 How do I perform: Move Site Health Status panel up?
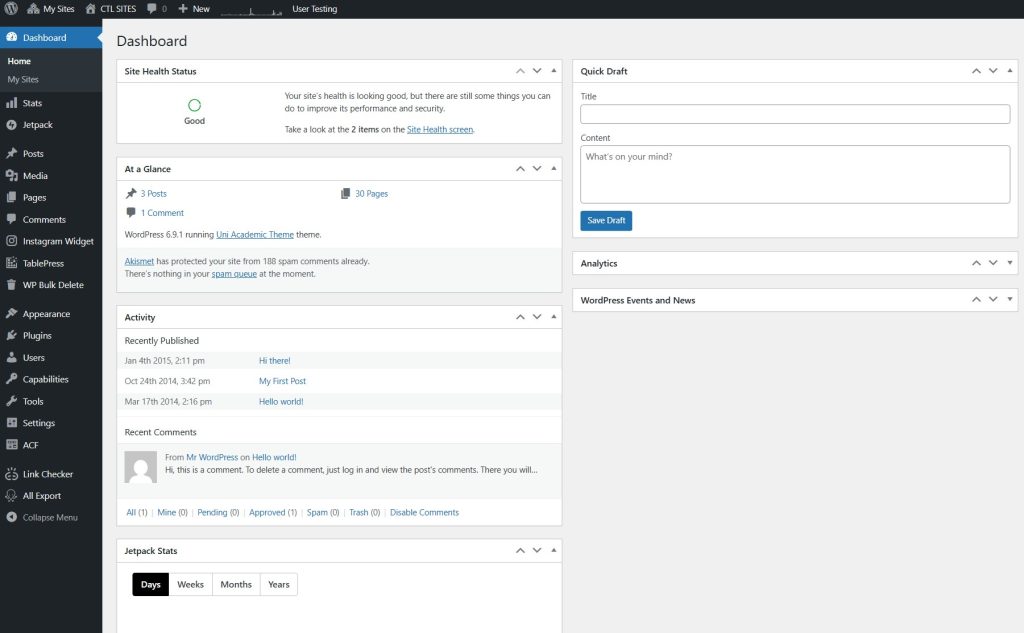(520, 71)
